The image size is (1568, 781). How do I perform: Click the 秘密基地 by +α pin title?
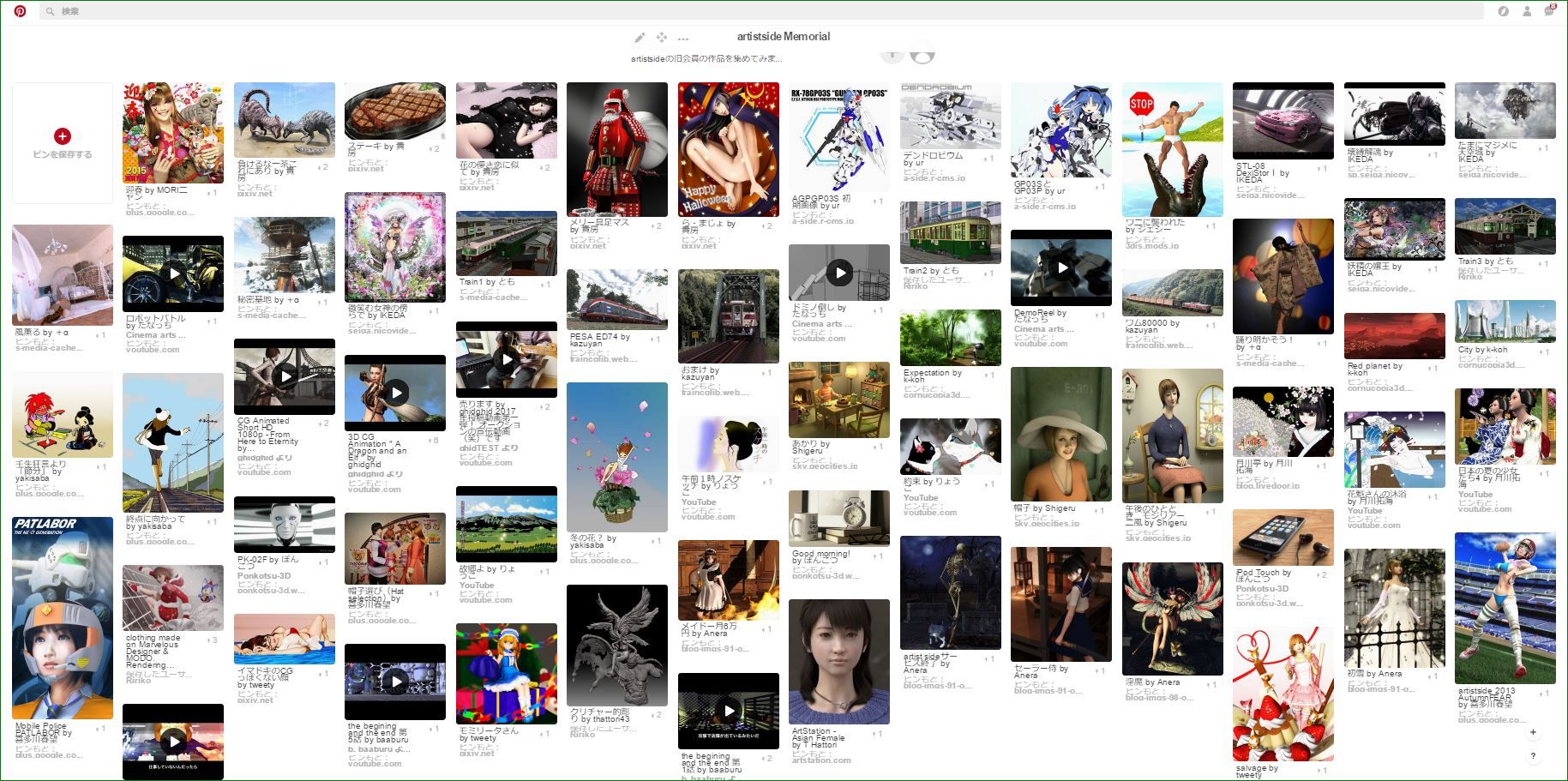(x=268, y=300)
